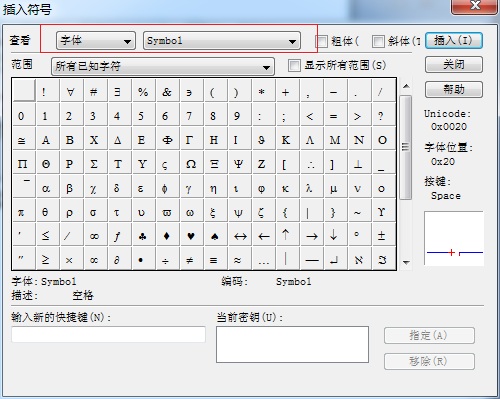Pick the lowercase pi π symbol
This screenshot has height=399, width=500.
pos(21,212)
